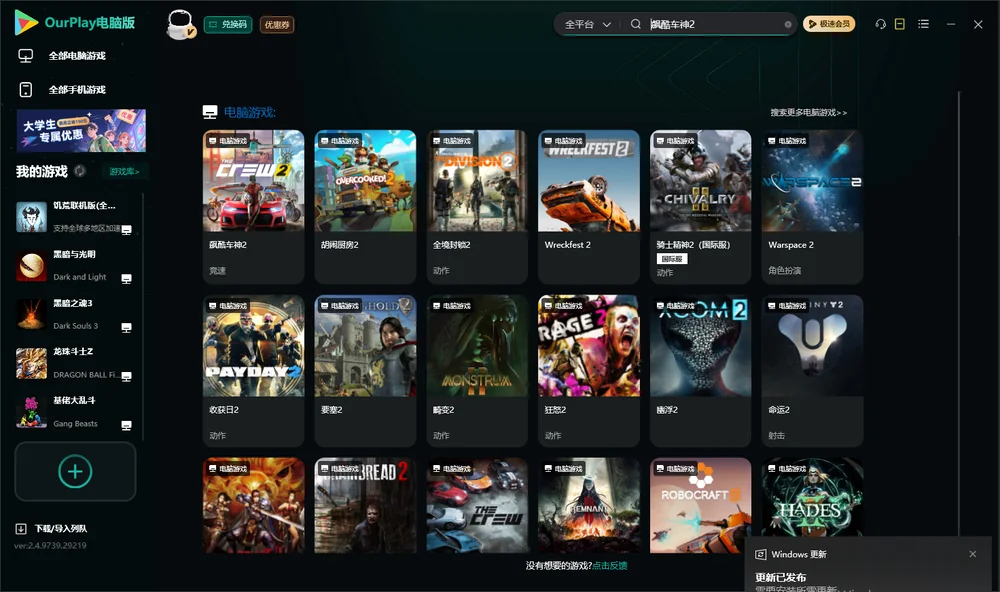This screenshot has height=592, width=1000.
Task: Expand the 全平台 platform dropdown
Action: [x=587, y=24]
